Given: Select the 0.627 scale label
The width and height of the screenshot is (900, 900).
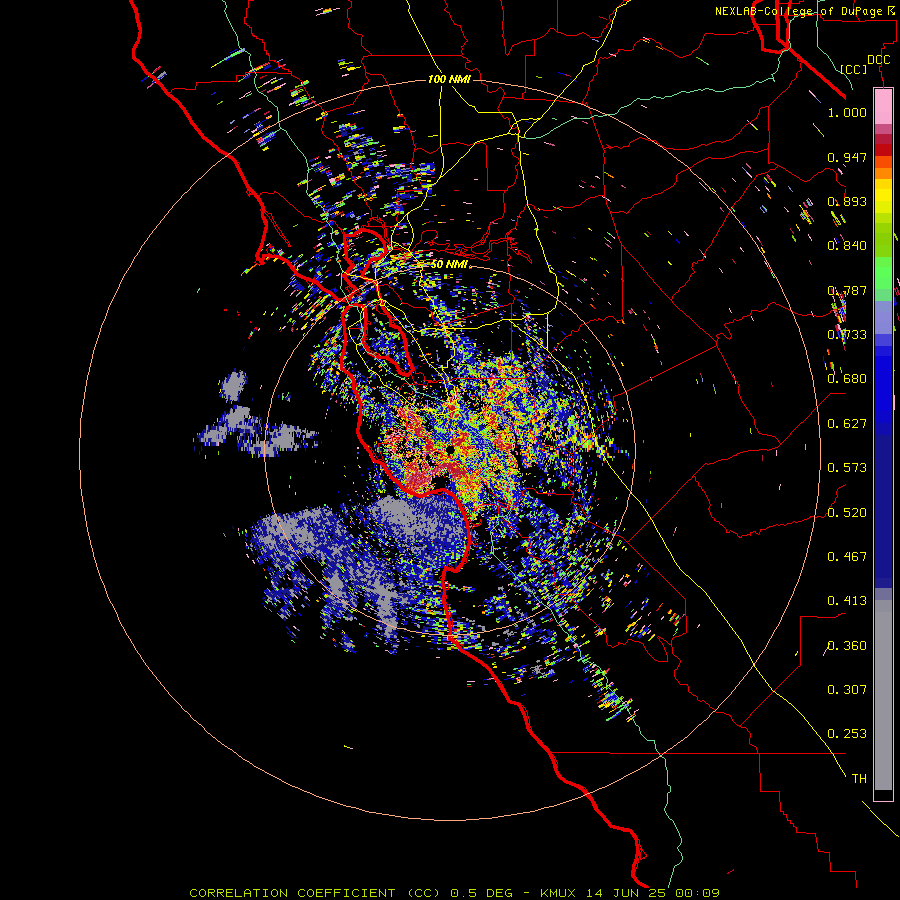Looking at the screenshot, I should (x=847, y=423).
